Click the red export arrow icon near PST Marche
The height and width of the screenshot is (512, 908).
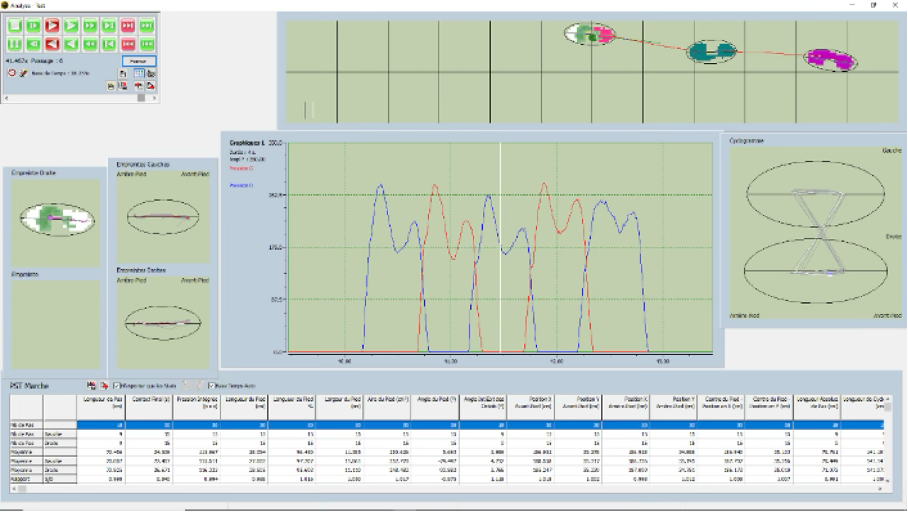[x=104, y=386]
